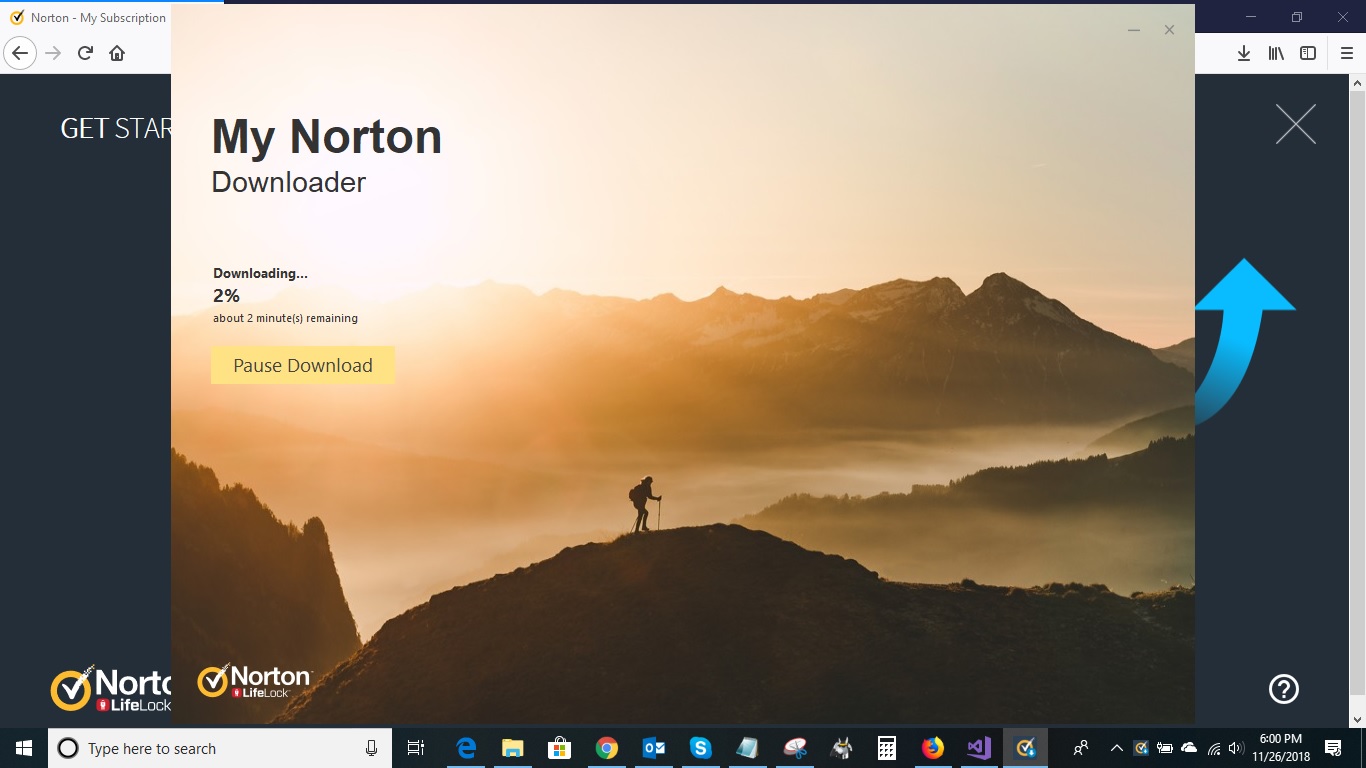Open Microsoft Store from taskbar
This screenshot has width=1366, height=768.
[x=559, y=748]
